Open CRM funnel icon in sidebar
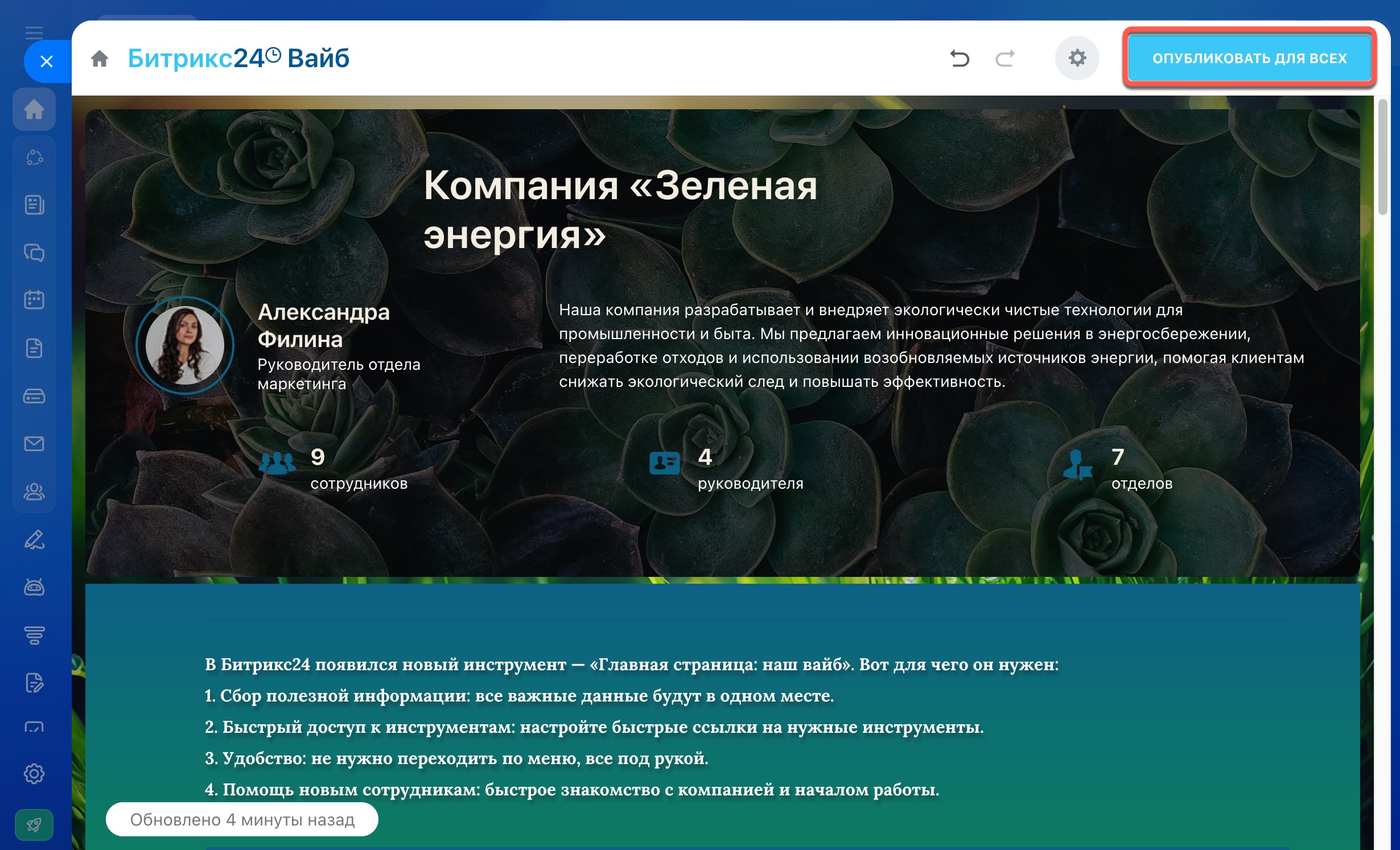 click(34, 635)
